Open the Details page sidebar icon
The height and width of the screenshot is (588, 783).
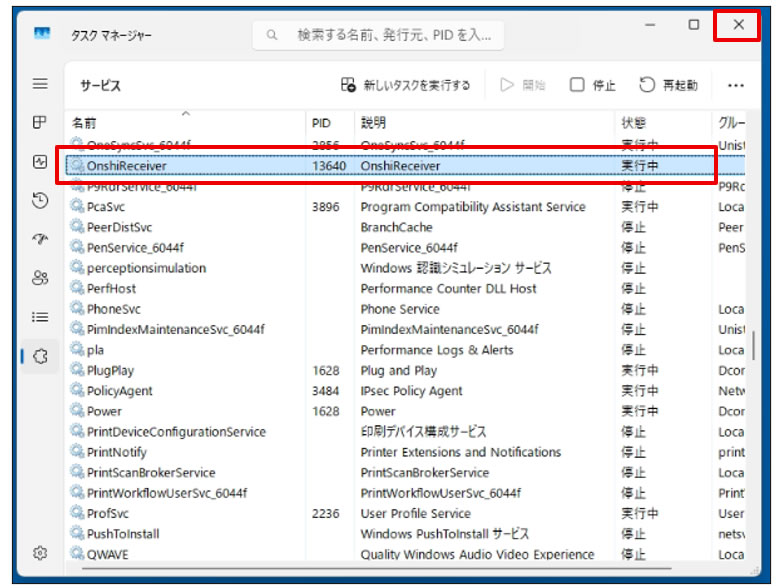point(40,317)
